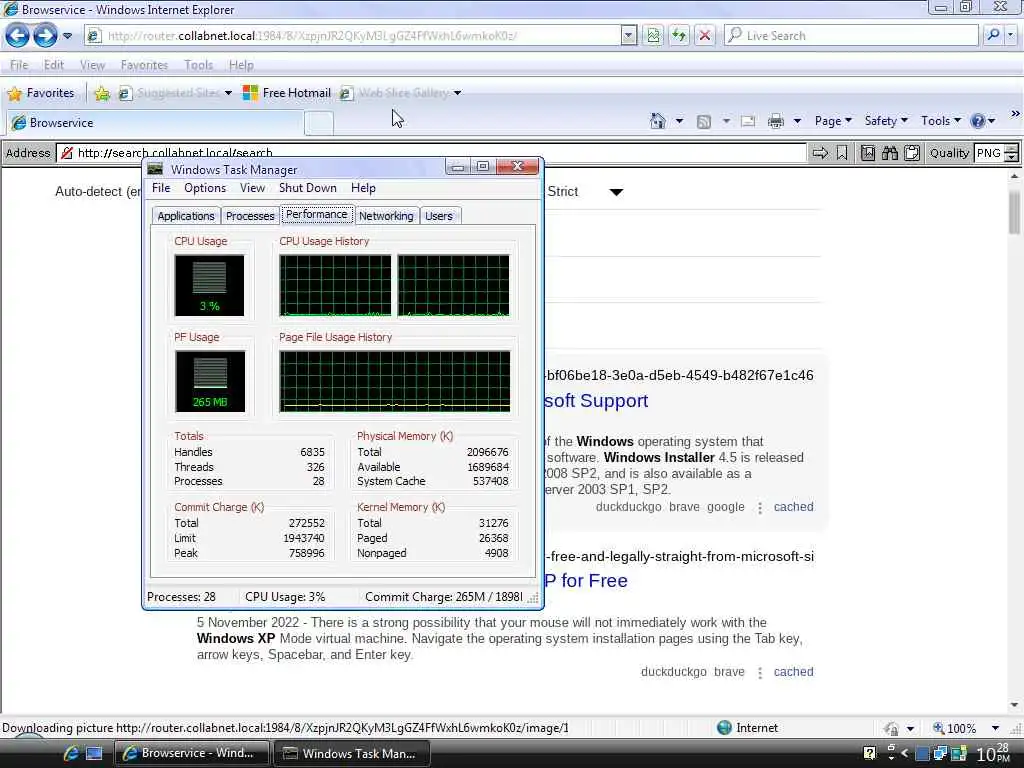
Task: Open the Print dropdown arrow
Action: click(x=797, y=121)
